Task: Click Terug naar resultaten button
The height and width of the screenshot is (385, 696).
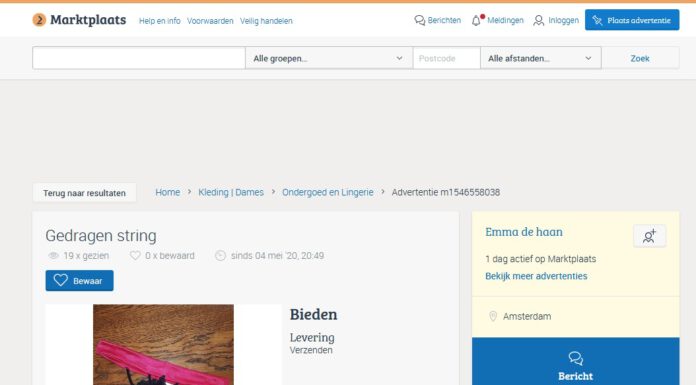Action: tap(84, 193)
